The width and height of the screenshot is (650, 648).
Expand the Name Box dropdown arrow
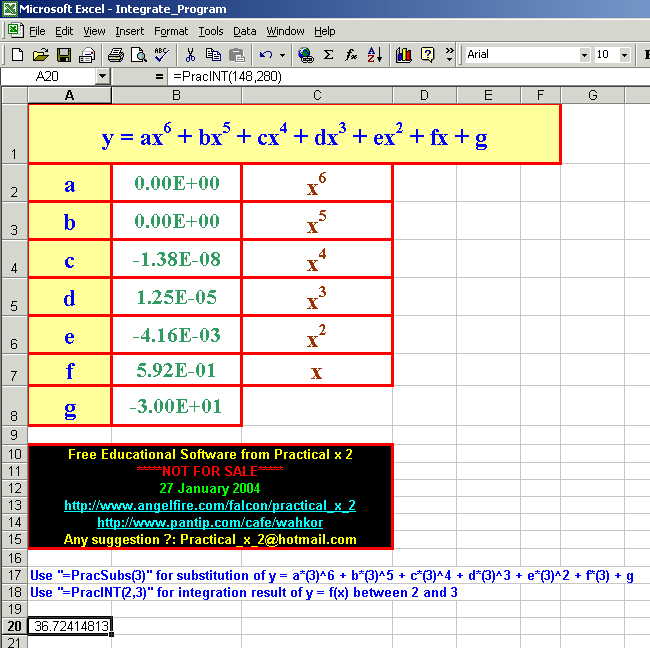coord(102,76)
